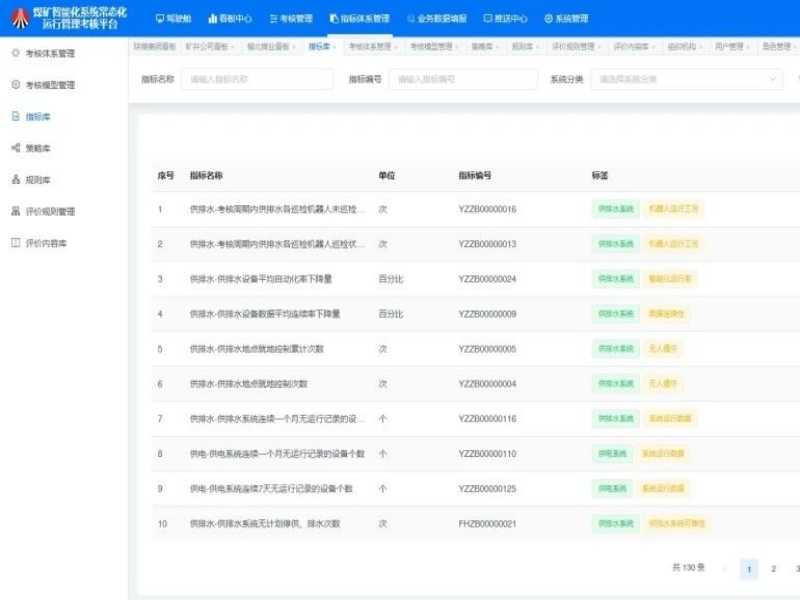This screenshot has height=600, width=800.
Task: Open the 驾驶舱 top navigation menu
Action: coord(174,18)
